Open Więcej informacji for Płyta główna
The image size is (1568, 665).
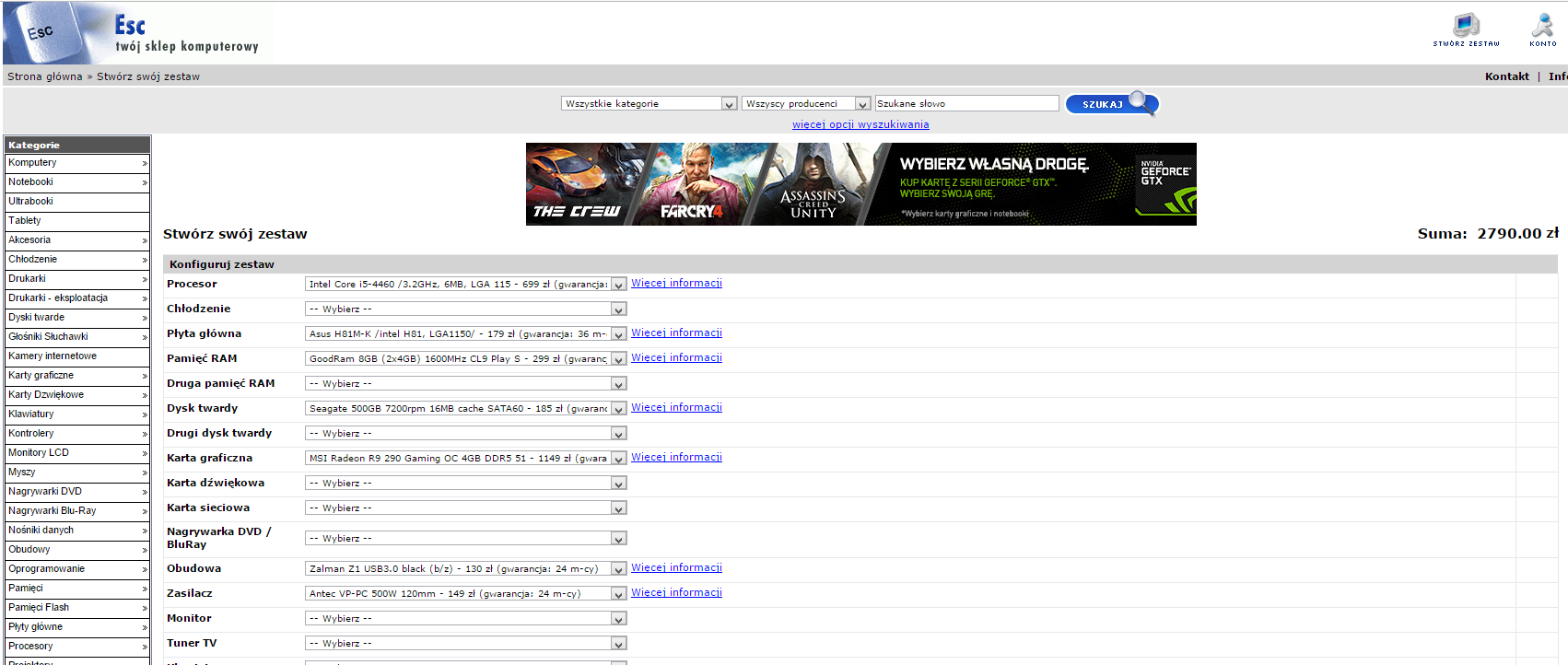click(x=676, y=332)
